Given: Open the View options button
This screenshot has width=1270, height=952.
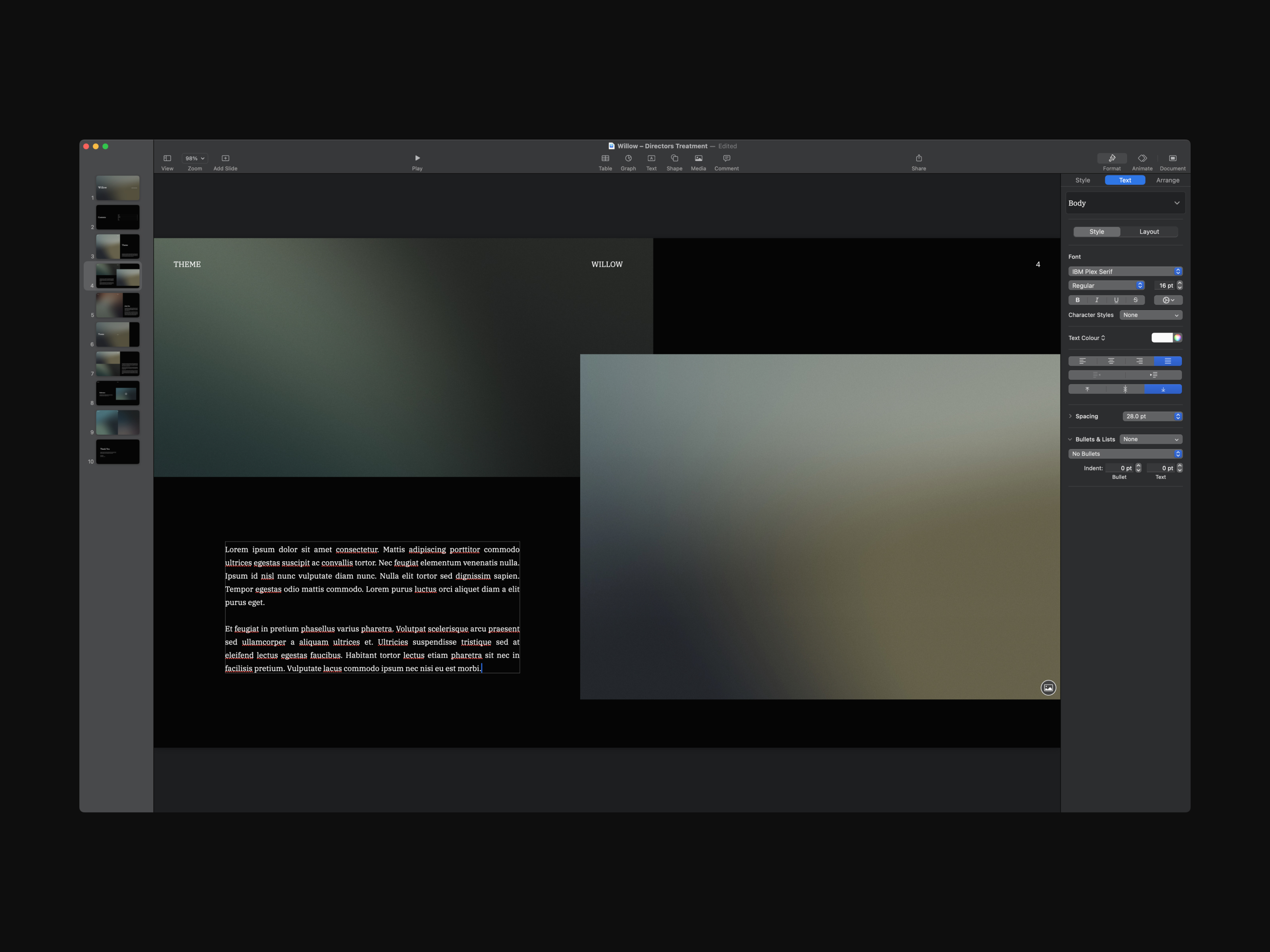Looking at the screenshot, I should pyautogui.click(x=167, y=158).
